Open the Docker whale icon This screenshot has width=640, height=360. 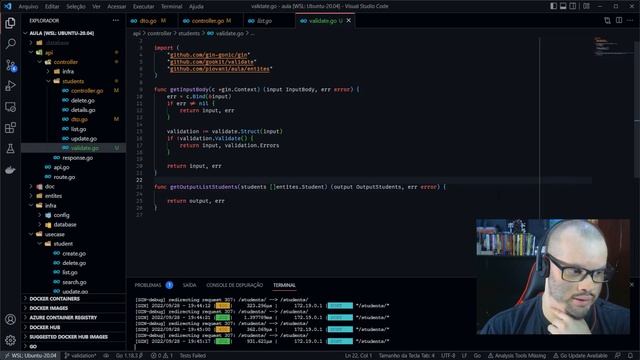[x=10, y=170]
